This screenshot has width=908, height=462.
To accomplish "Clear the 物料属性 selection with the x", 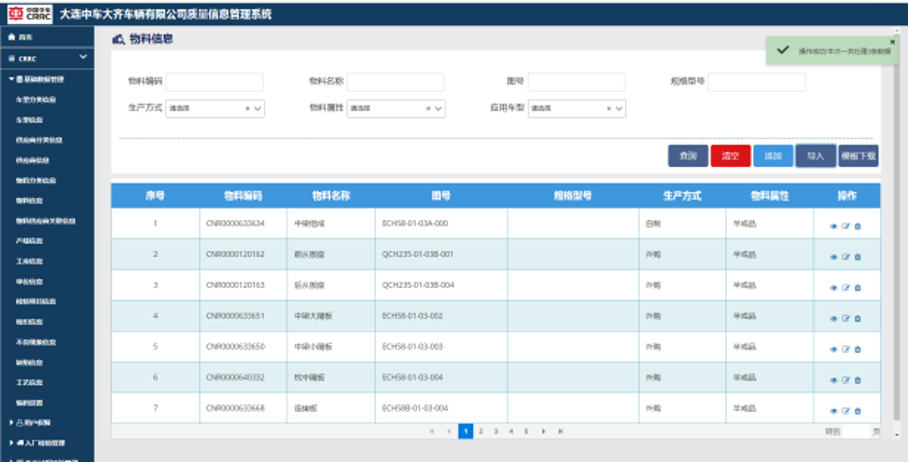I will [428, 108].
